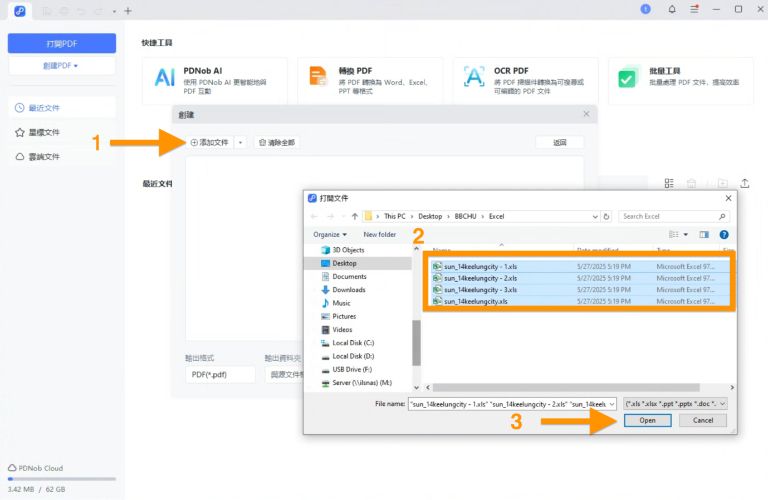The image size is (768, 500).
Task: Open the Organize menu
Action: pyautogui.click(x=330, y=235)
